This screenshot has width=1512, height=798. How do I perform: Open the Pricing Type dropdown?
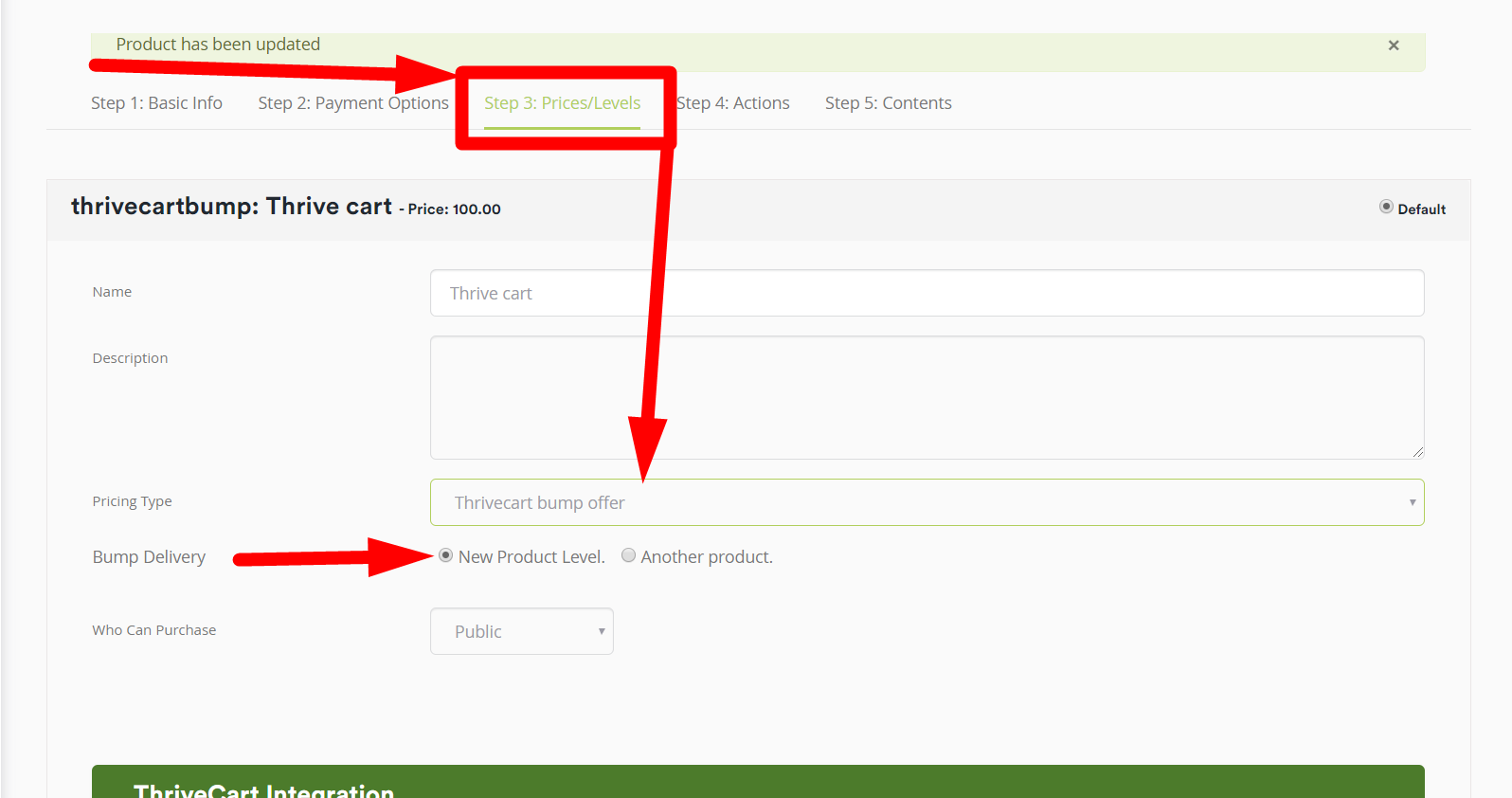click(x=927, y=502)
